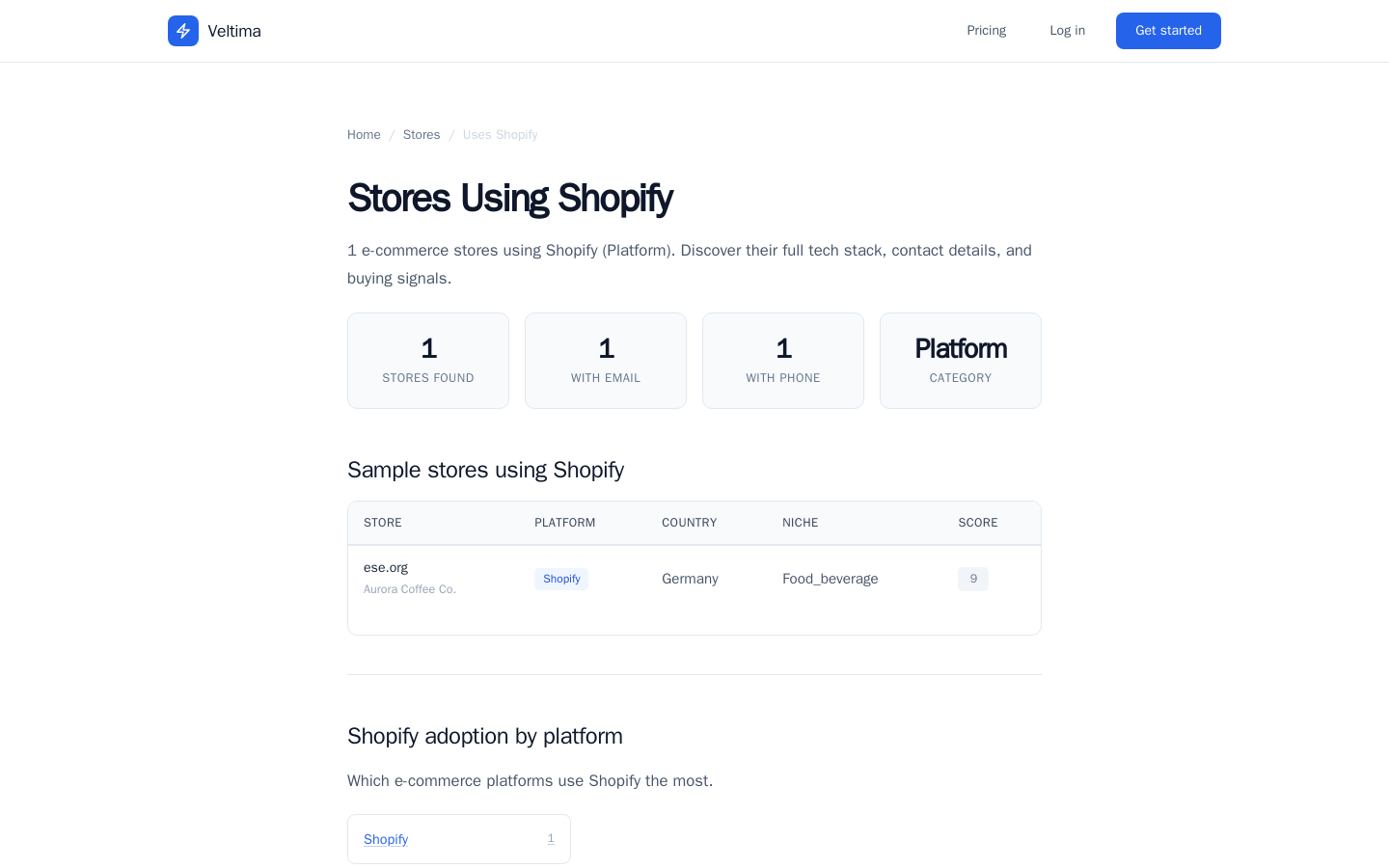Click the score badge showing 9
1389x868 pixels.
973,579
